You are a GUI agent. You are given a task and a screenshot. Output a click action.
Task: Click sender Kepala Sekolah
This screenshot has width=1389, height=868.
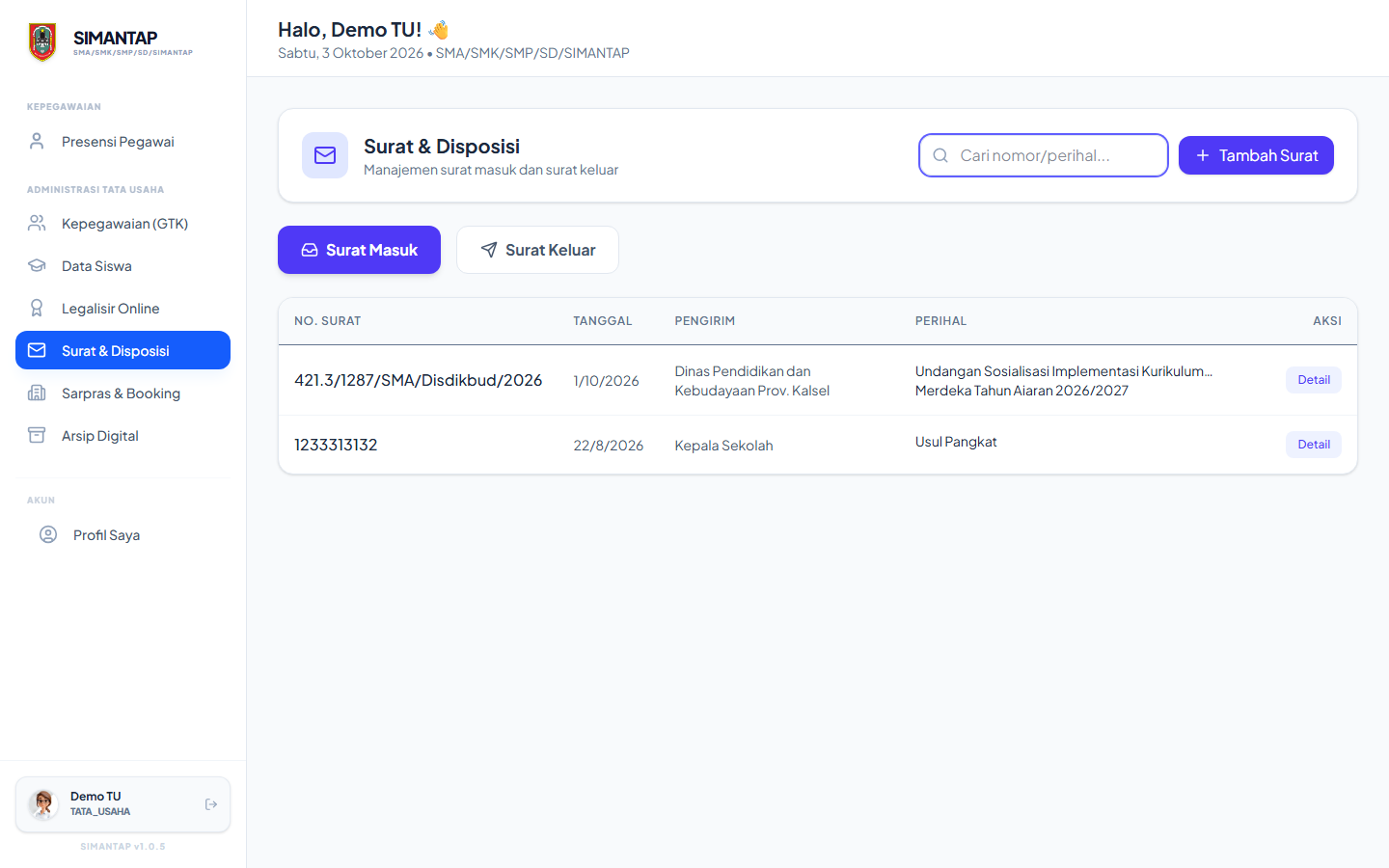coord(724,446)
